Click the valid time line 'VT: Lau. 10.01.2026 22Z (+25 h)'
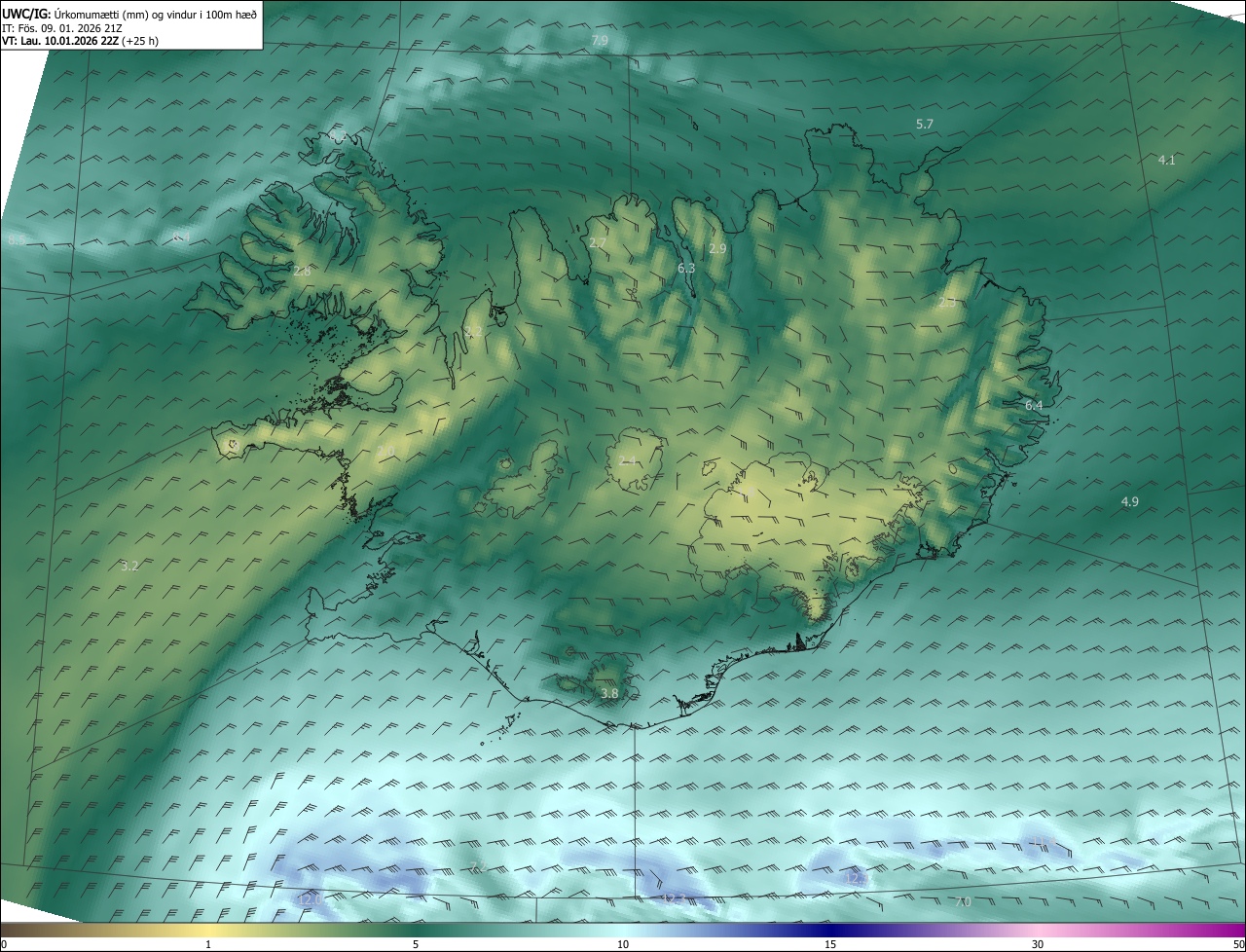 pyautogui.click(x=80, y=41)
